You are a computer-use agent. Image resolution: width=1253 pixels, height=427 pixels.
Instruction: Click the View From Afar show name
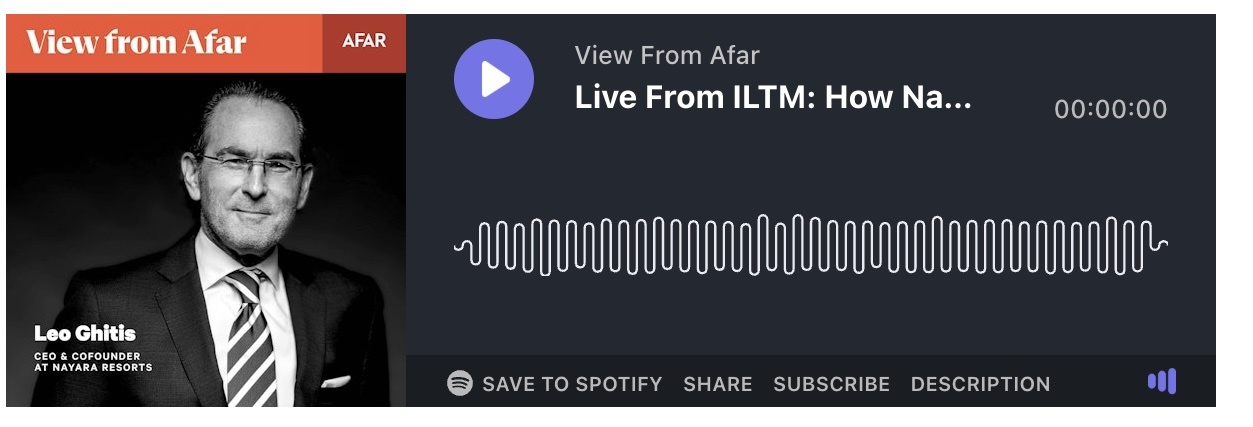(x=667, y=56)
